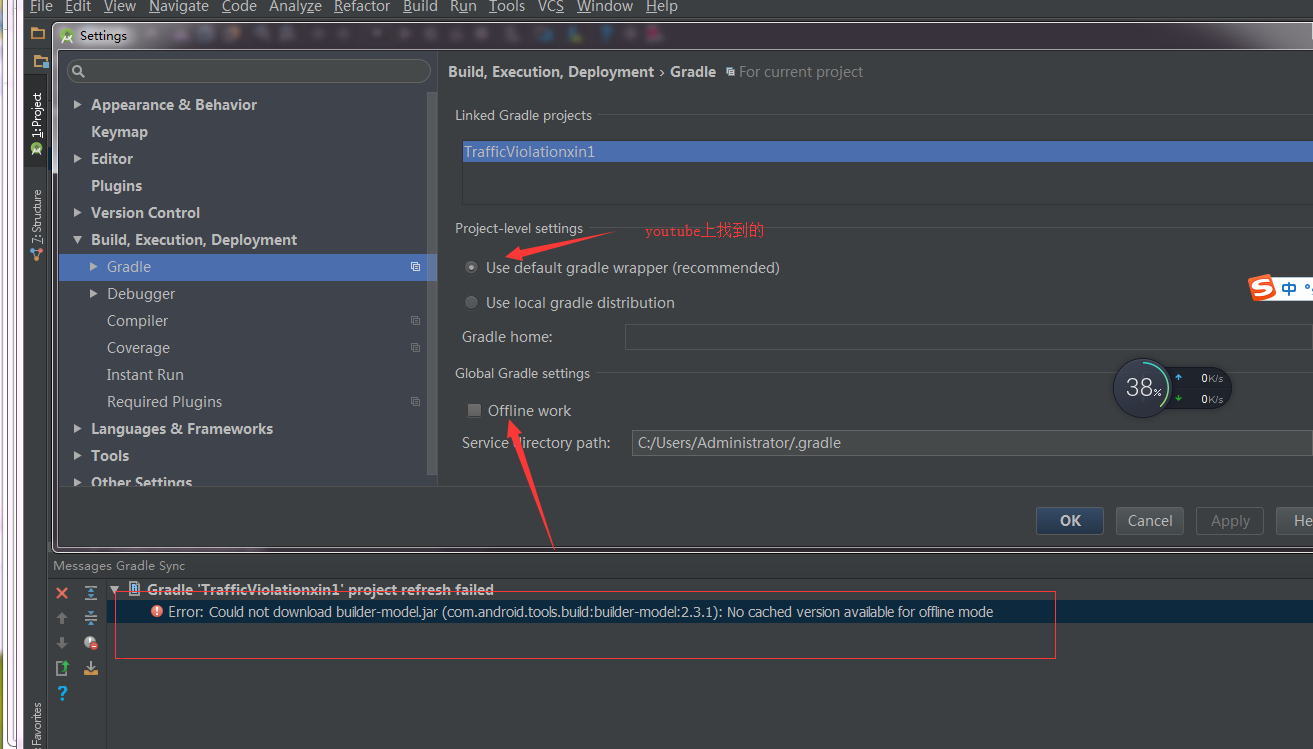Click the per-project icon beside Required Plugins
This screenshot has width=1313, height=749.
click(415, 402)
